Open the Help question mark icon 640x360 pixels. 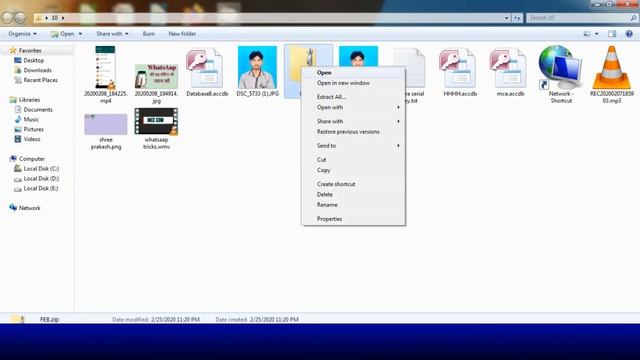click(x=629, y=34)
